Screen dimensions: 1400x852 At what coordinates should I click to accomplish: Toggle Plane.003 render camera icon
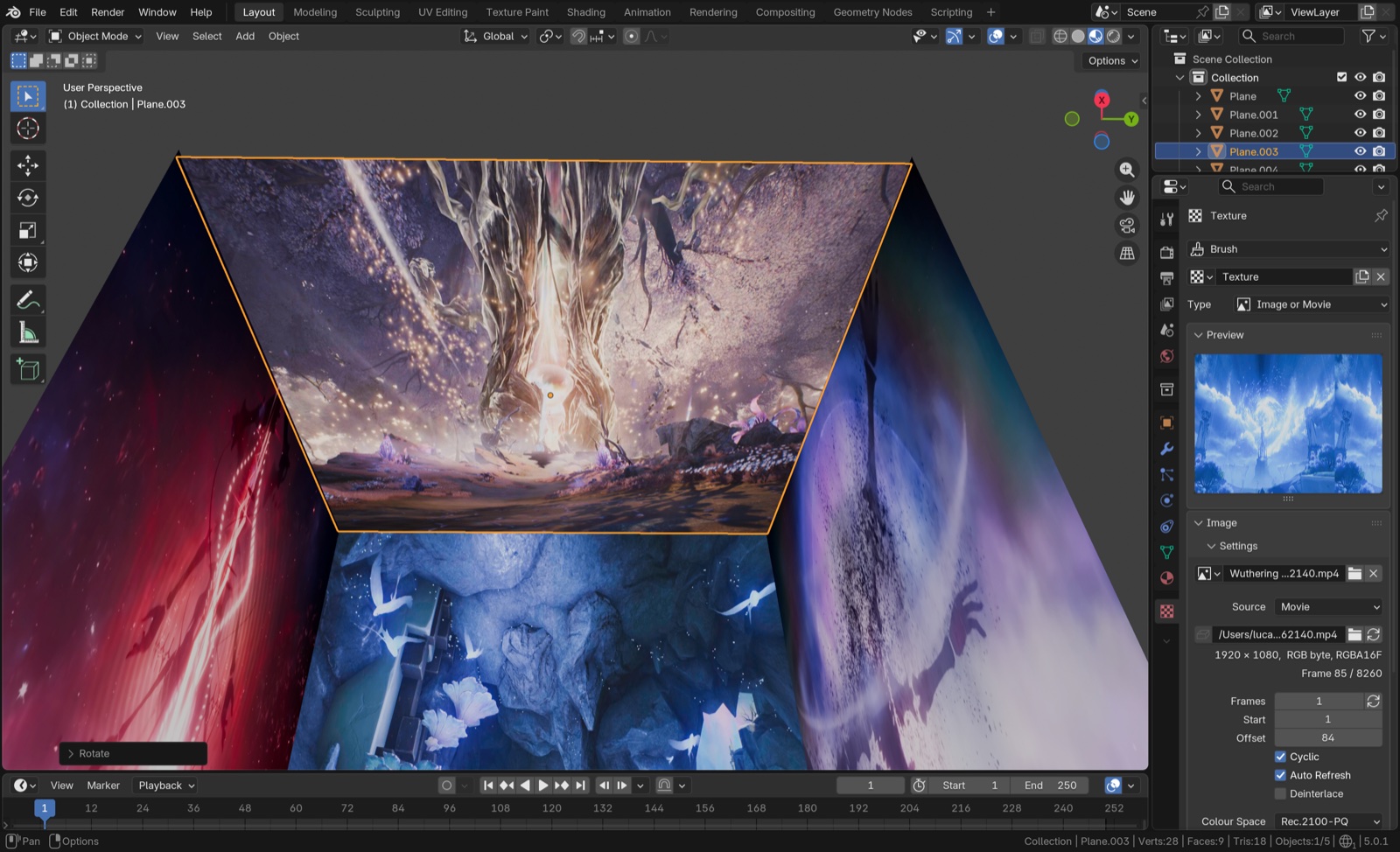point(1379,151)
